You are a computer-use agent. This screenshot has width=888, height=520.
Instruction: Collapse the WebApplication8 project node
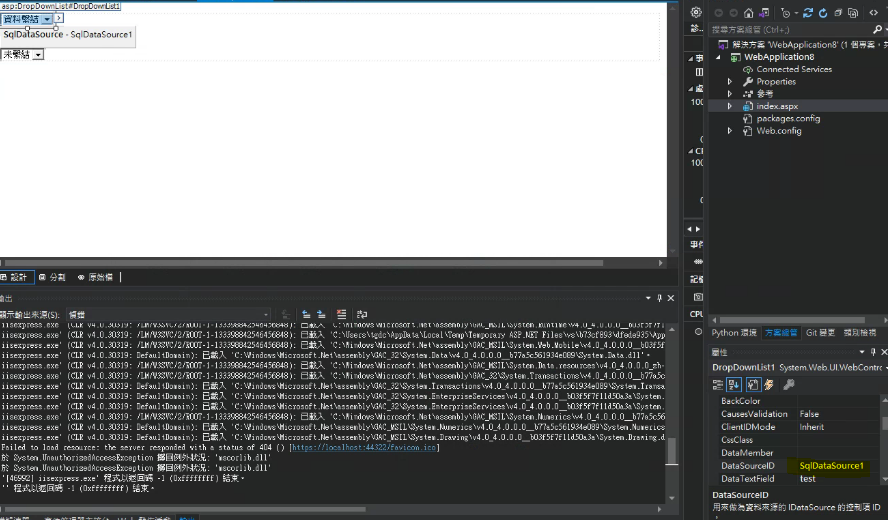pos(719,57)
